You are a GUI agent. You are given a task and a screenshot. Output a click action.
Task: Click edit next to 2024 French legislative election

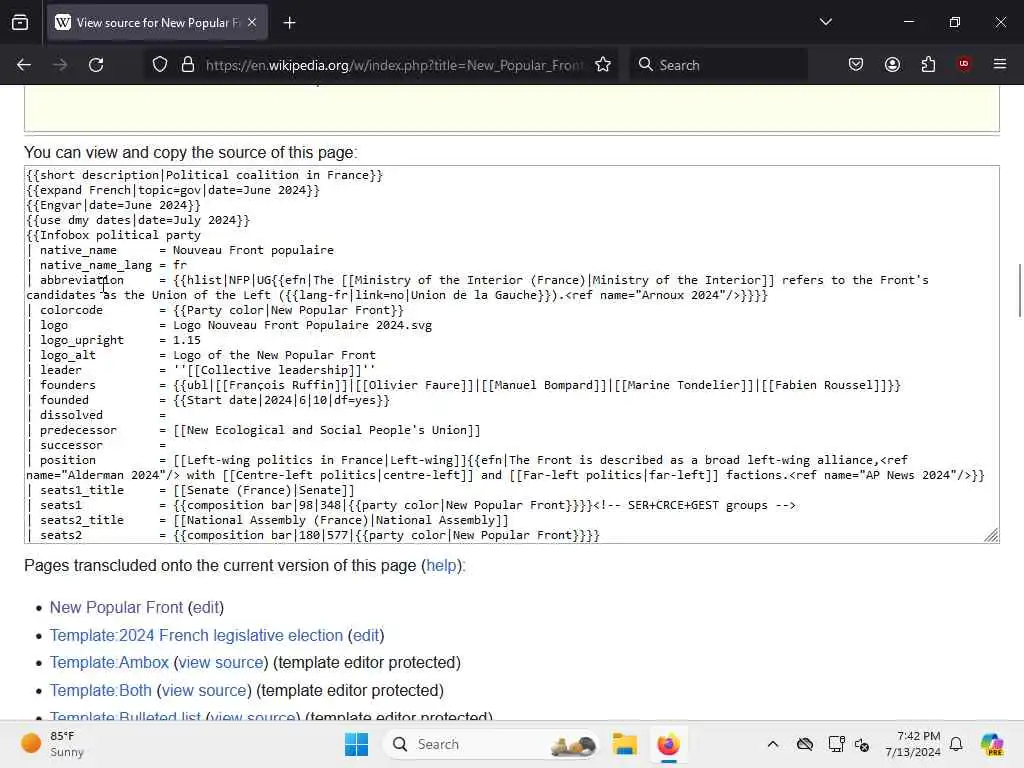[366, 635]
